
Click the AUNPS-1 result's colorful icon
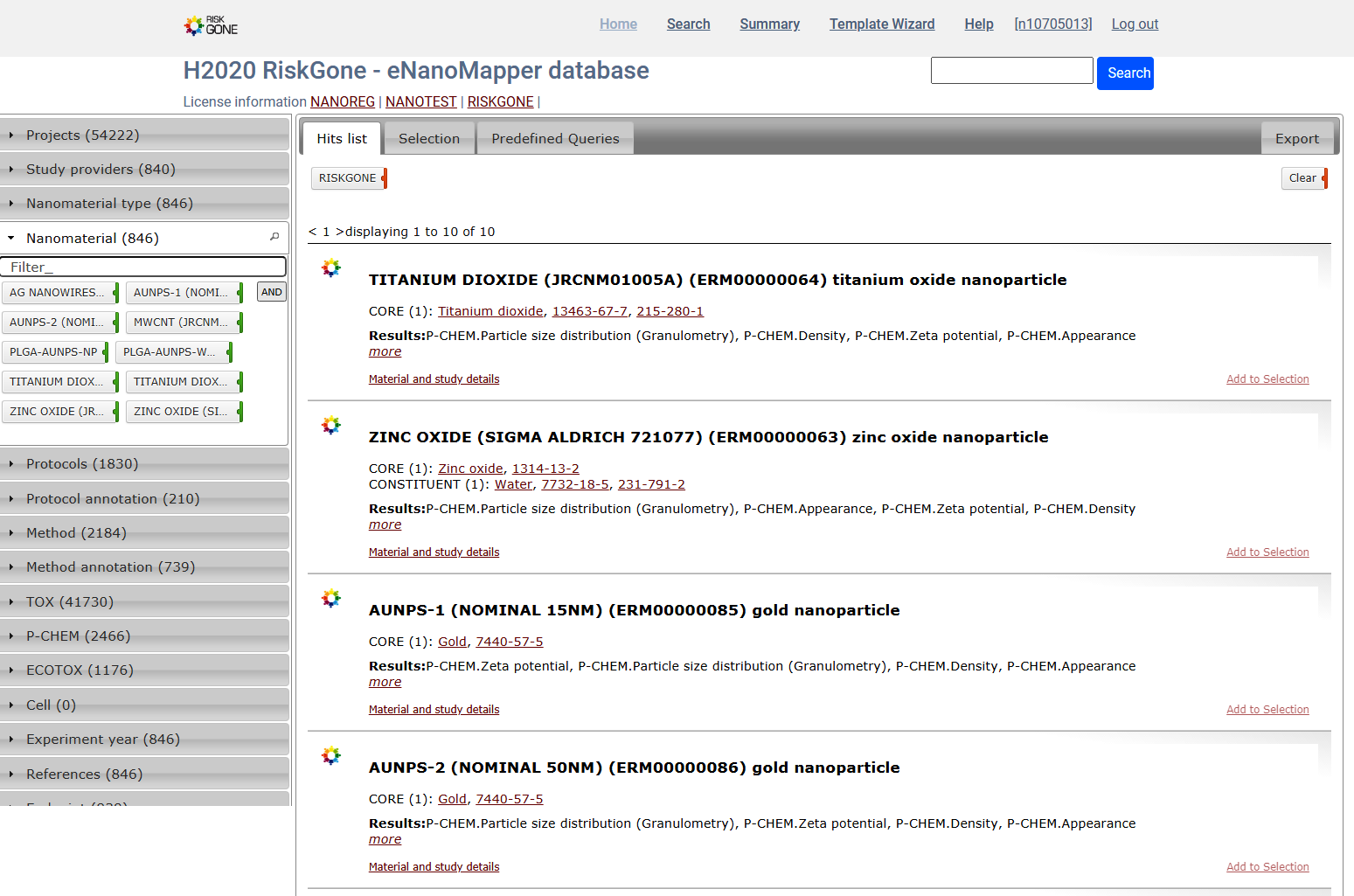tap(331, 599)
